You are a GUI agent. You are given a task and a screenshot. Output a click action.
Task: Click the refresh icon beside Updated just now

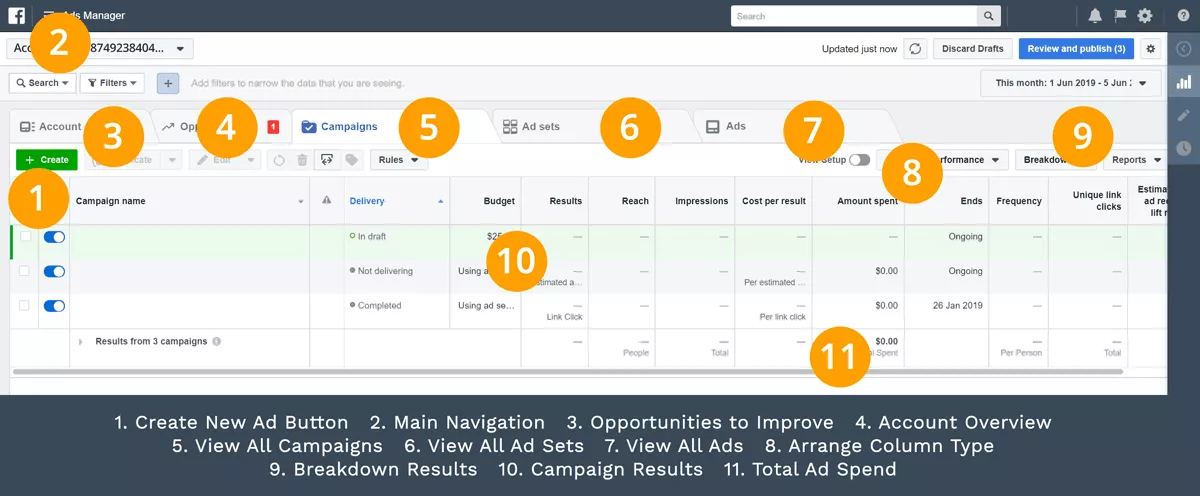click(x=915, y=49)
